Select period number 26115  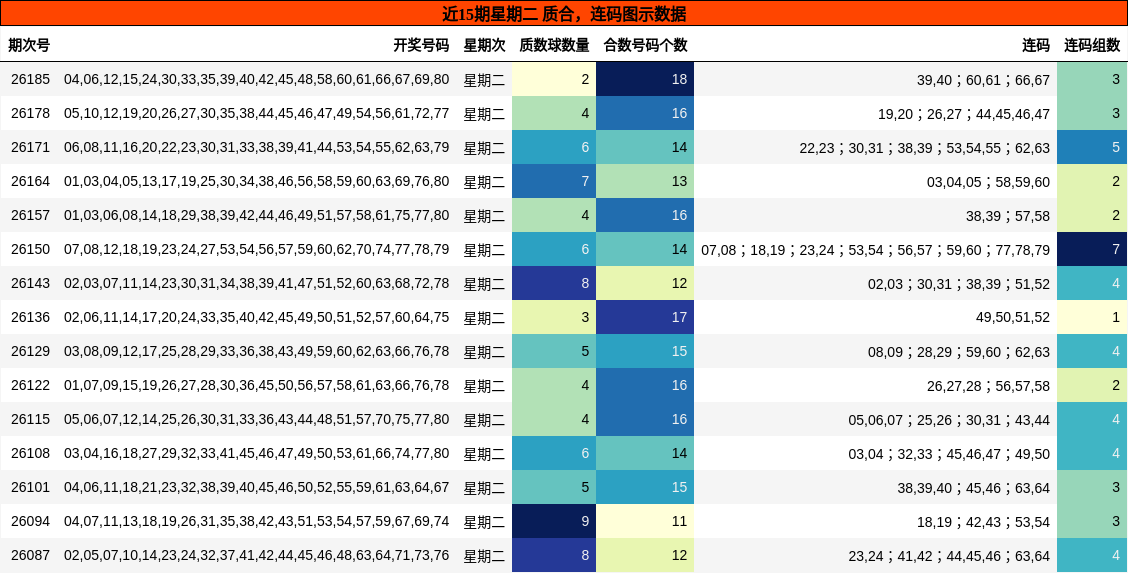coord(30,420)
